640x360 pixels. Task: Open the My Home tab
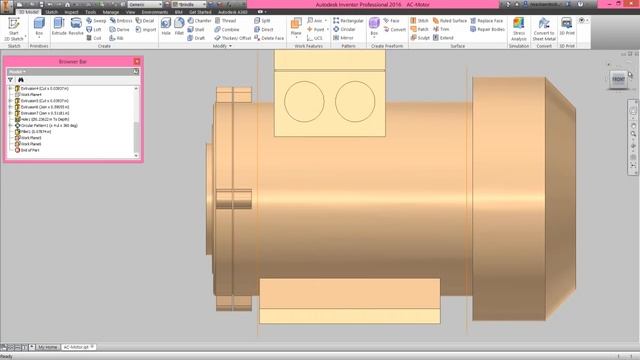47,347
